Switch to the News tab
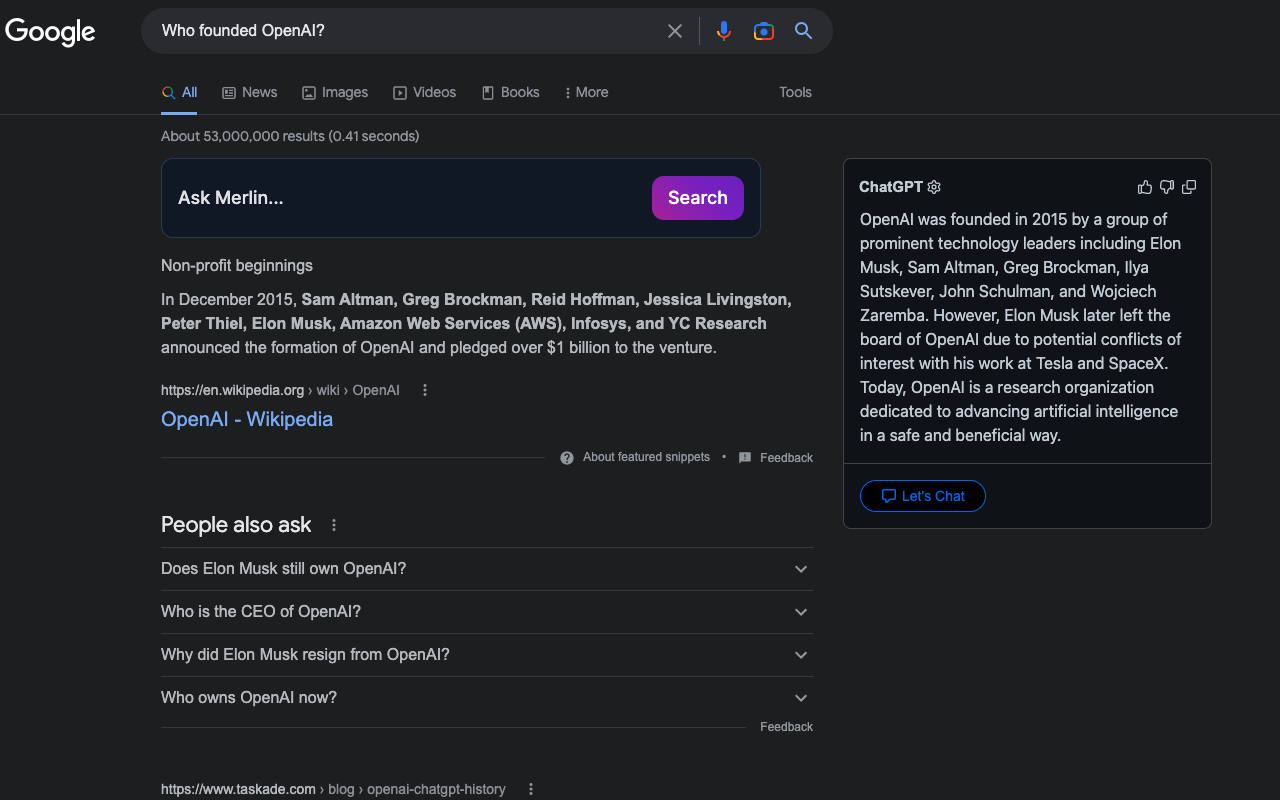 tap(249, 92)
